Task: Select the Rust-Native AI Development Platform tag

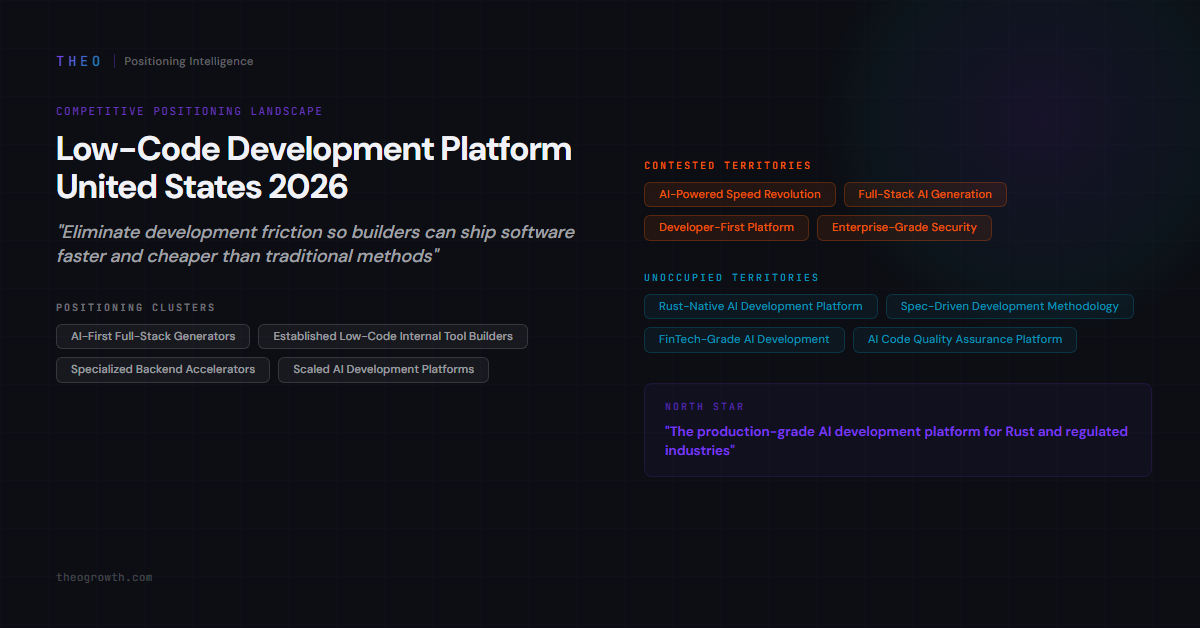Action: pos(761,306)
